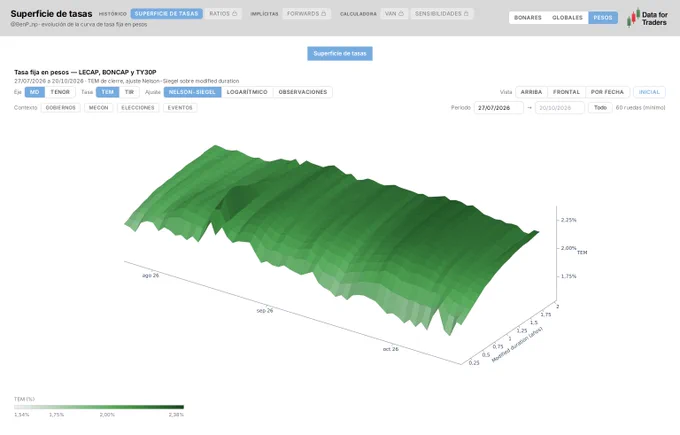
Task: Select TIR rate type
Action: coord(129,92)
